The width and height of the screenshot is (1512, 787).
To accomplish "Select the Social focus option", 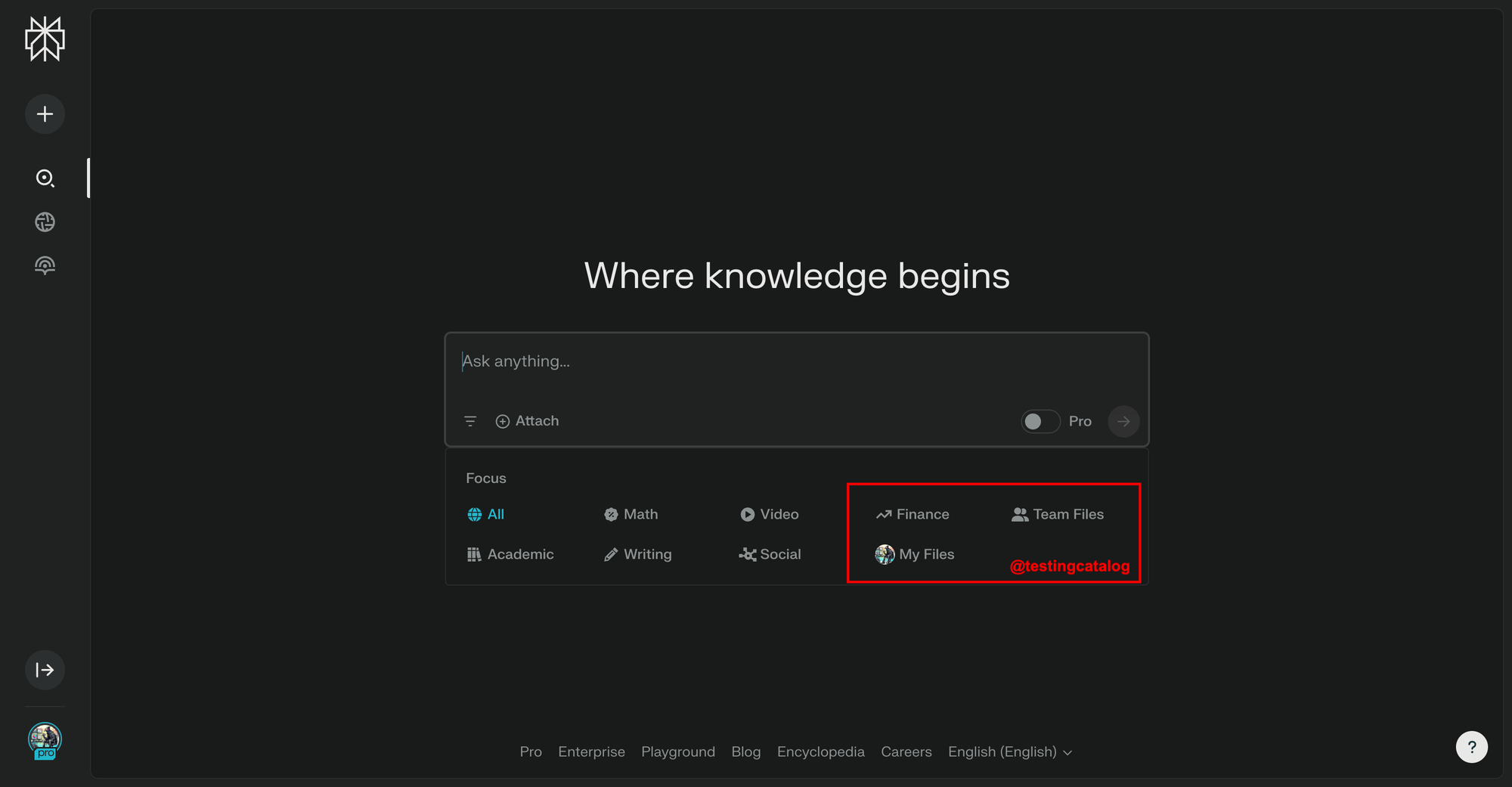I will point(770,554).
